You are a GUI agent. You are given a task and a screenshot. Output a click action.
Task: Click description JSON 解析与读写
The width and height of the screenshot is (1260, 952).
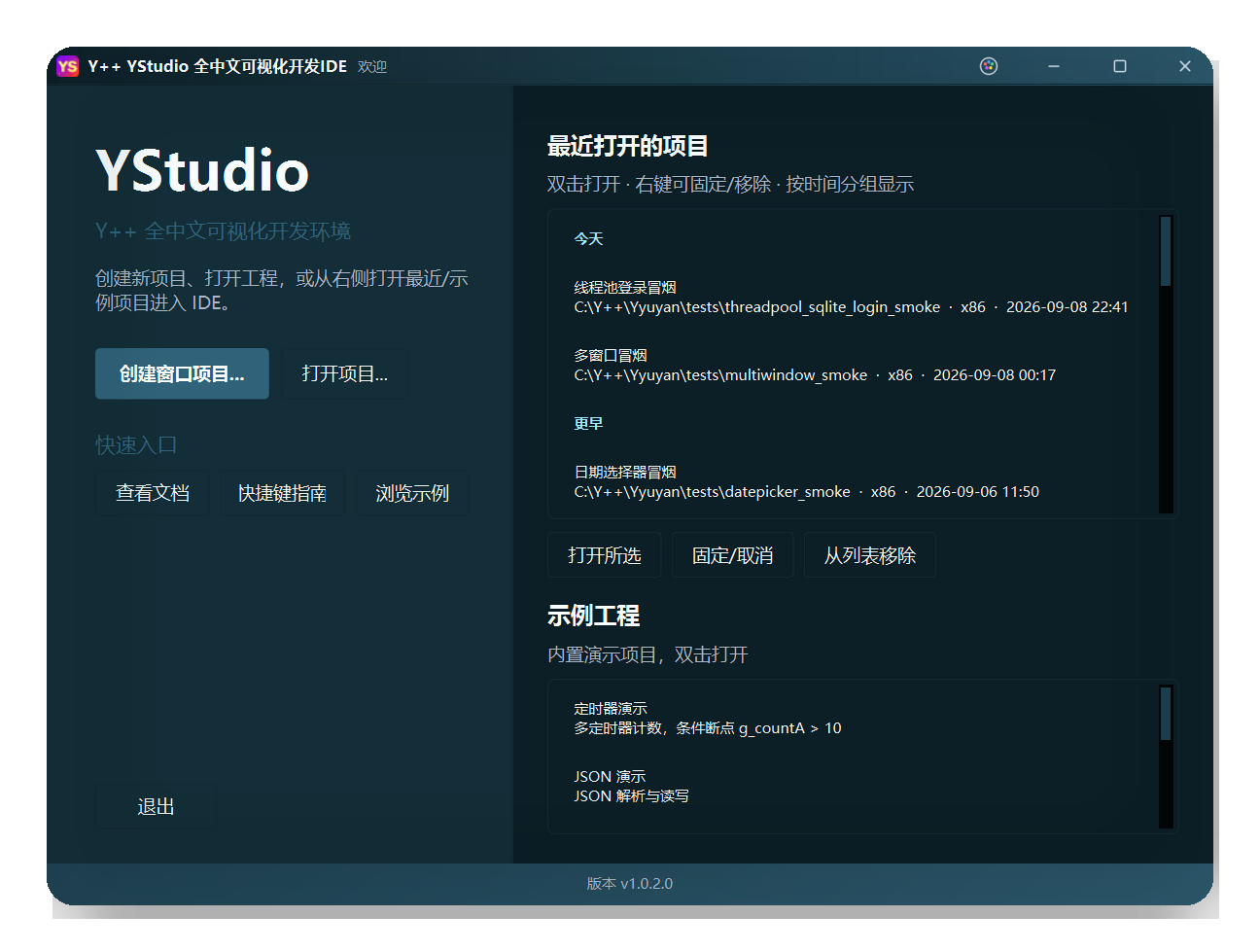coord(631,796)
